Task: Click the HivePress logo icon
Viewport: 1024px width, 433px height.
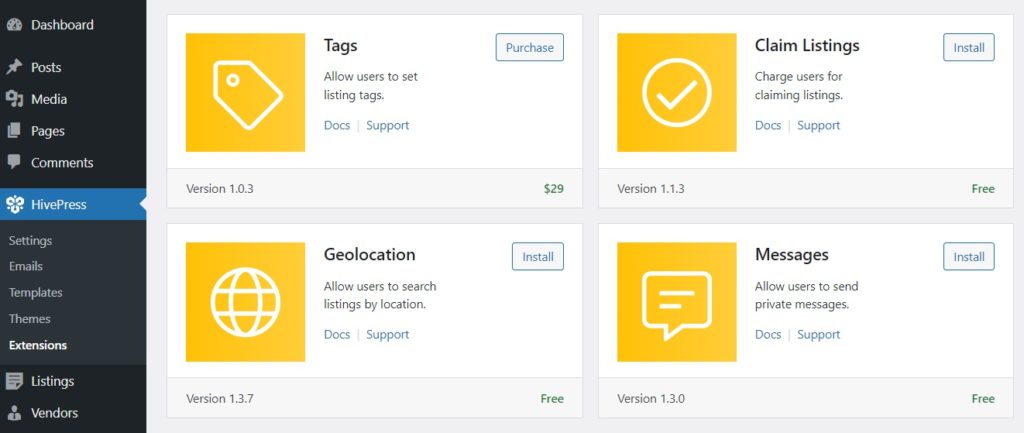Action: click(14, 205)
